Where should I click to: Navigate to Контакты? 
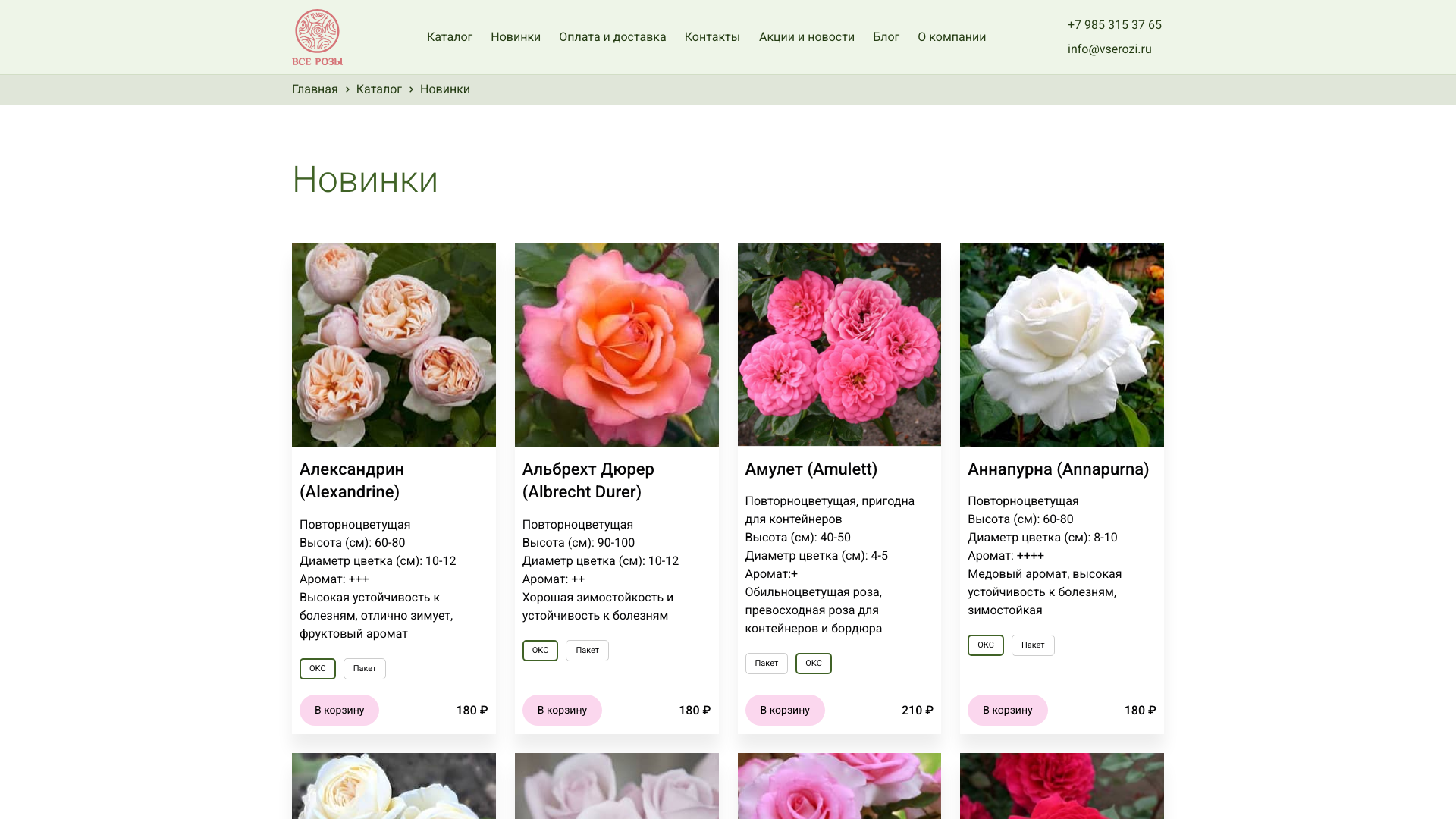712,37
